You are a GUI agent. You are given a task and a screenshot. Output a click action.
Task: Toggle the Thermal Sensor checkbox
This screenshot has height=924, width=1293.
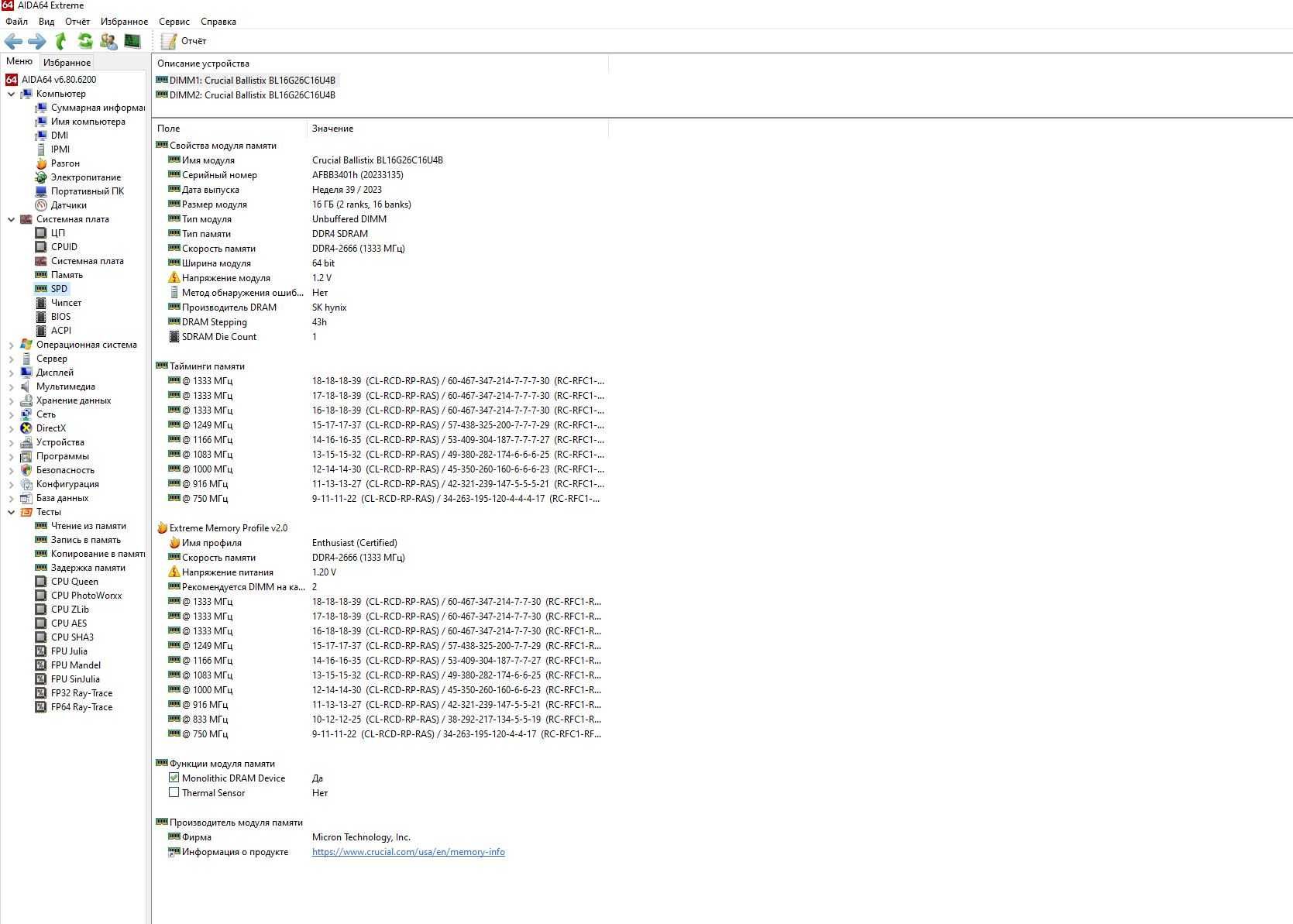[174, 792]
